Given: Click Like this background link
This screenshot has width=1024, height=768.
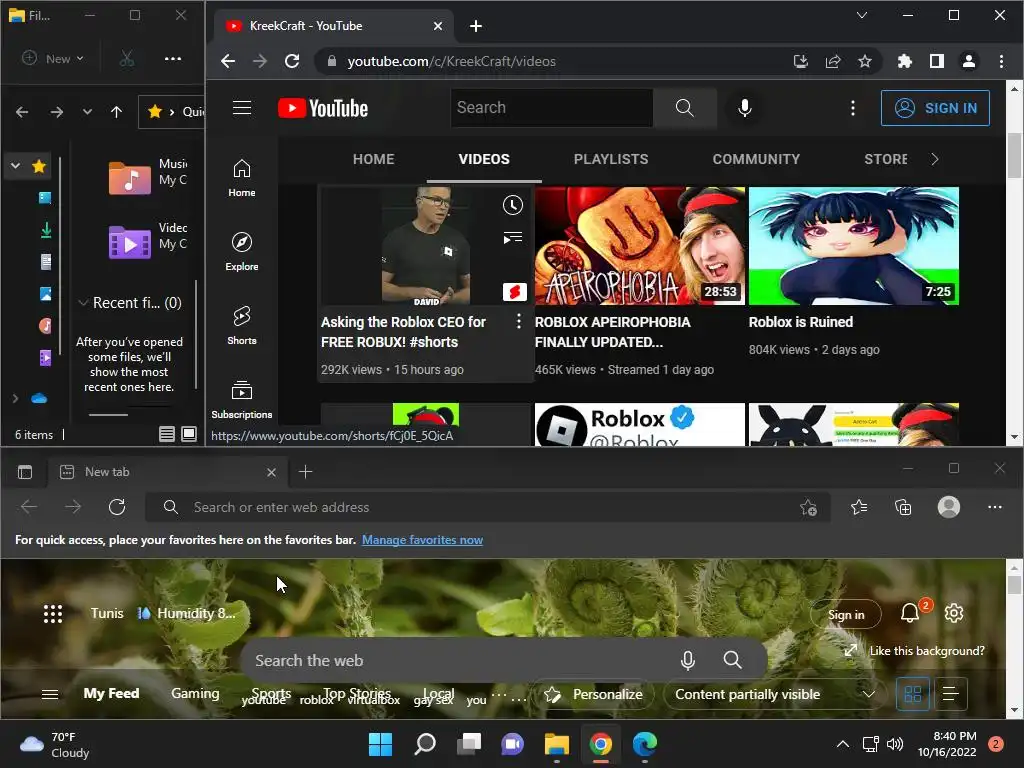Looking at the screenshot, I should (916, 650).
